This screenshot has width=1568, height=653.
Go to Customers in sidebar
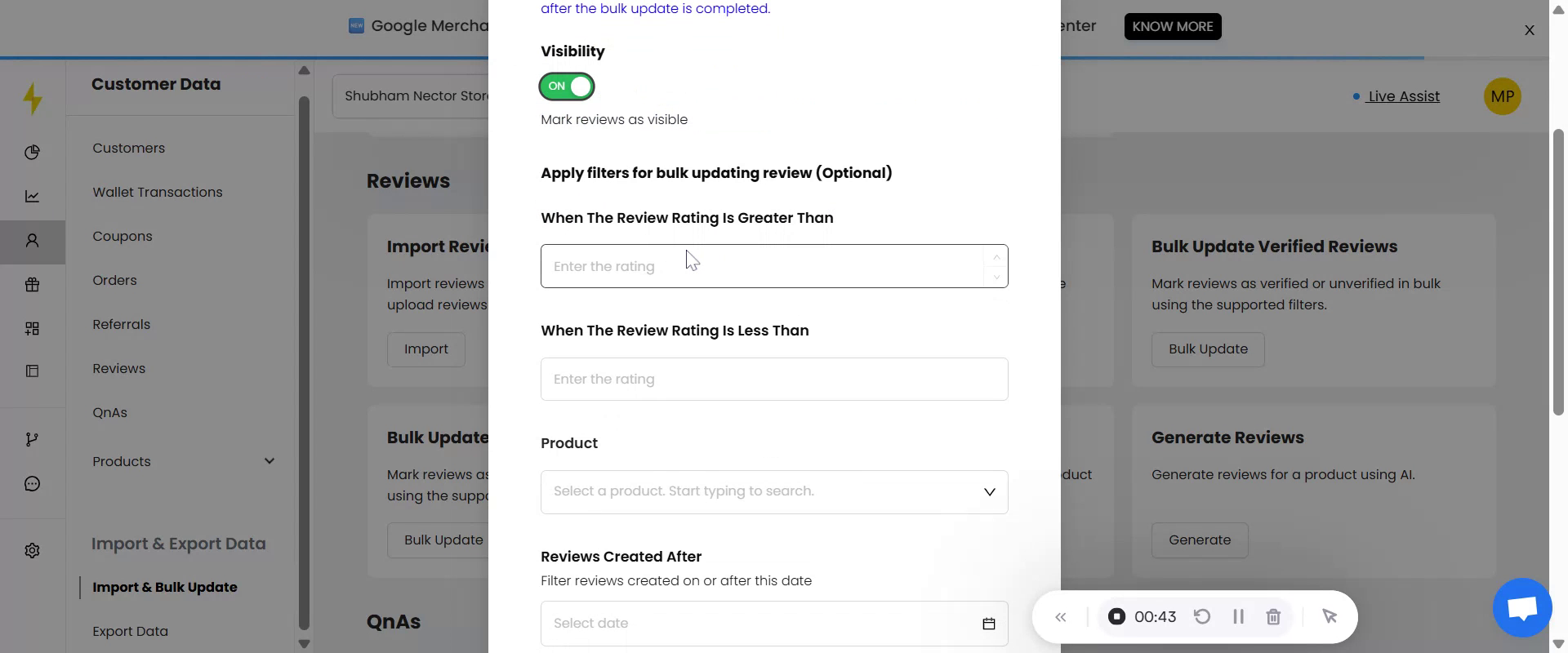[129, 149]
